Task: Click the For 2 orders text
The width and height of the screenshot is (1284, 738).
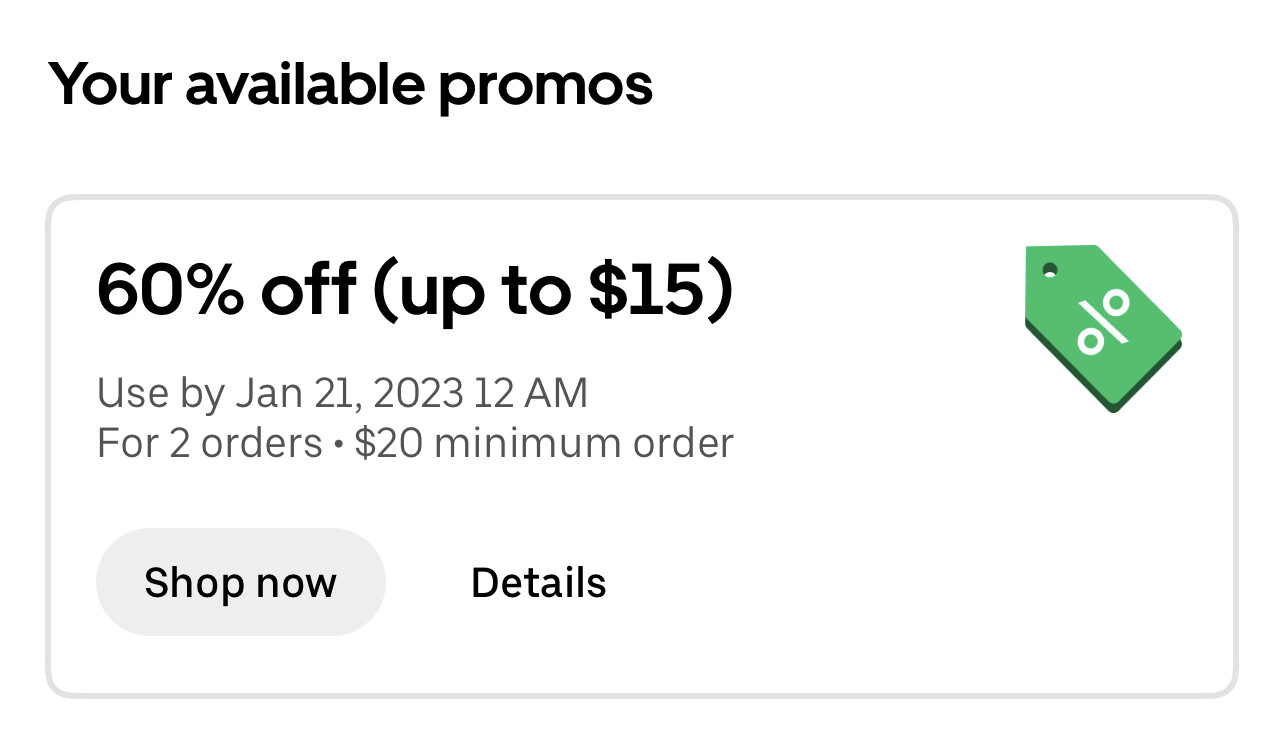Action: [x=210, y=443]
